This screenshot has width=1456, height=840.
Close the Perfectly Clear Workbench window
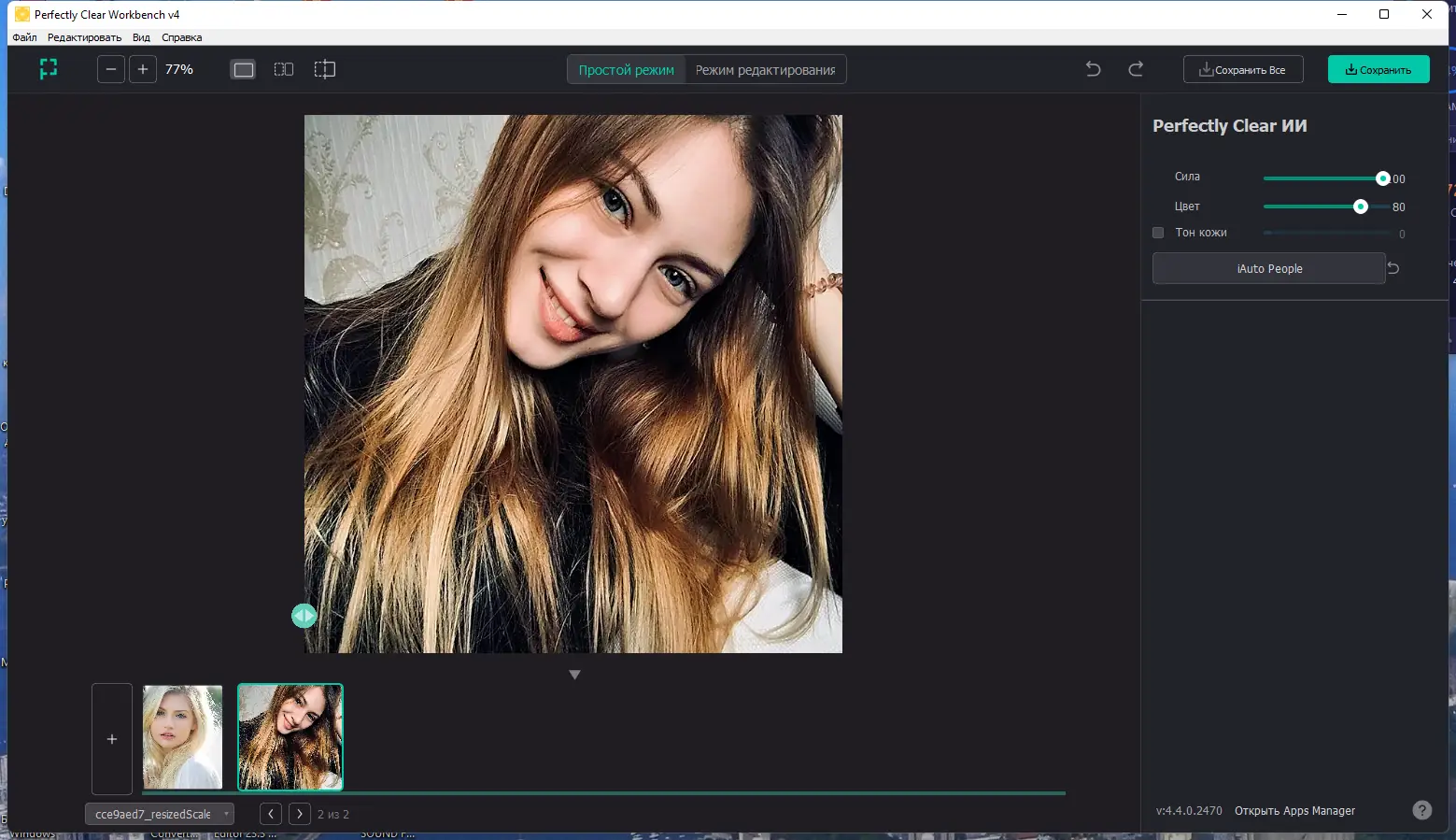1427,14
